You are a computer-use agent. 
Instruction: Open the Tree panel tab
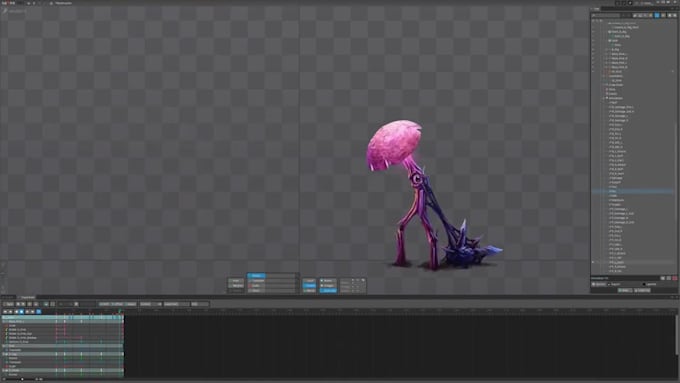(596, 9)
